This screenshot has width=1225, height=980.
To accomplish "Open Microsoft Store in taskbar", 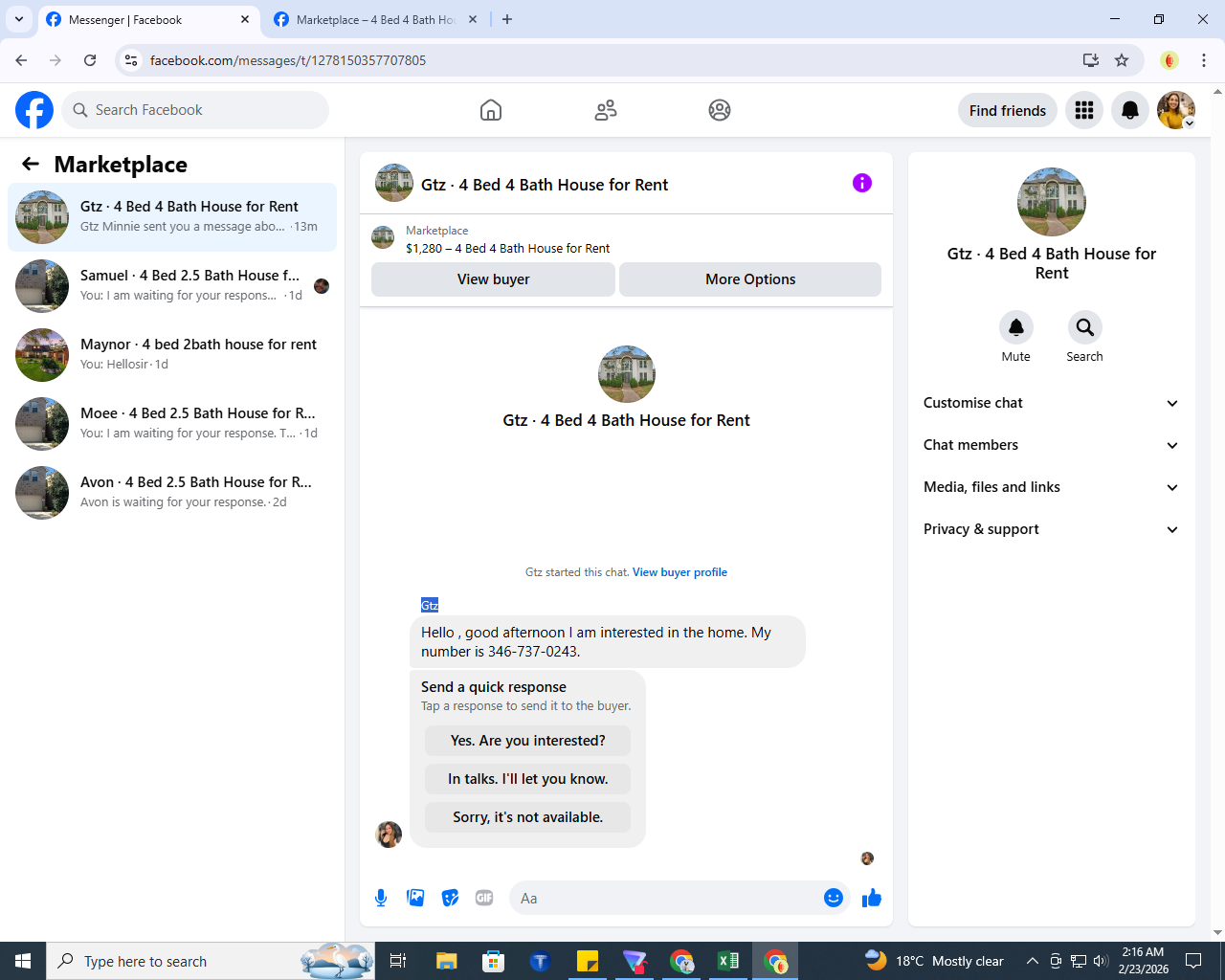I will (494, 961).
